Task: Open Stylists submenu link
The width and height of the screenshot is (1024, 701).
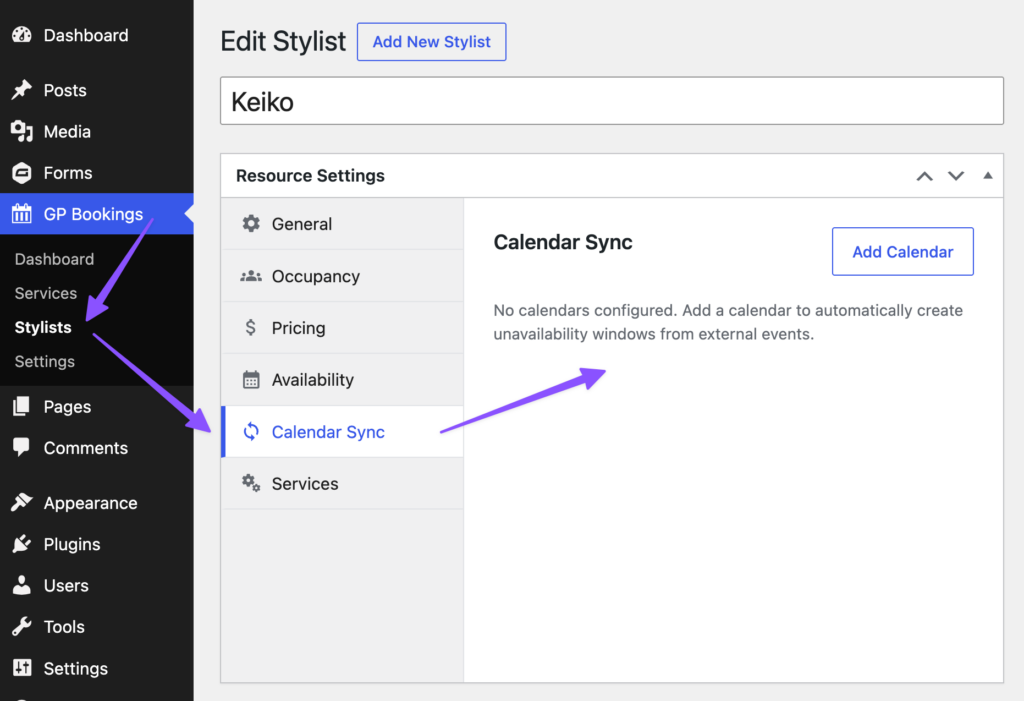Action: 43,327
